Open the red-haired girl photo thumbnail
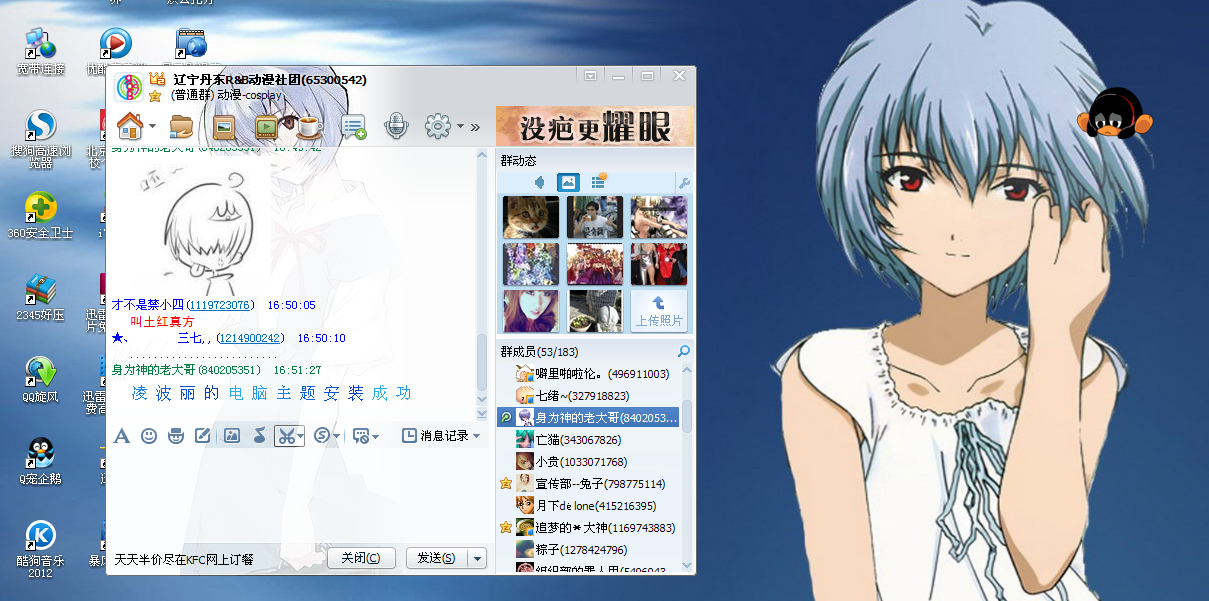The height and width of the screenshot is (601, 1209). [531, 311]
